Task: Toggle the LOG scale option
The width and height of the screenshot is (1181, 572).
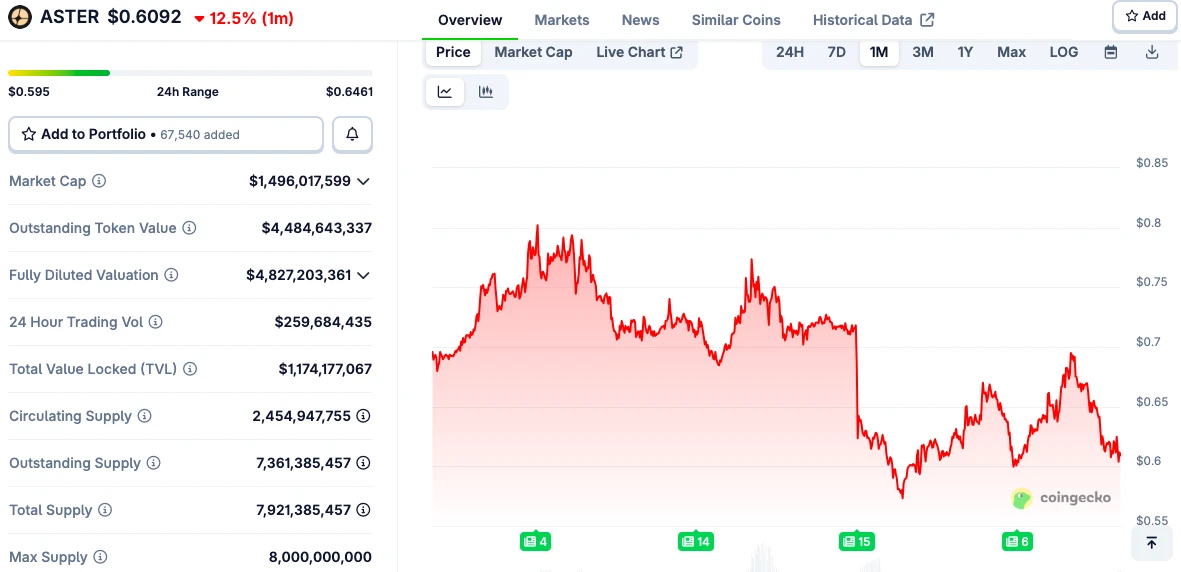Action: pyautogui.click(x=1063, y=52)
